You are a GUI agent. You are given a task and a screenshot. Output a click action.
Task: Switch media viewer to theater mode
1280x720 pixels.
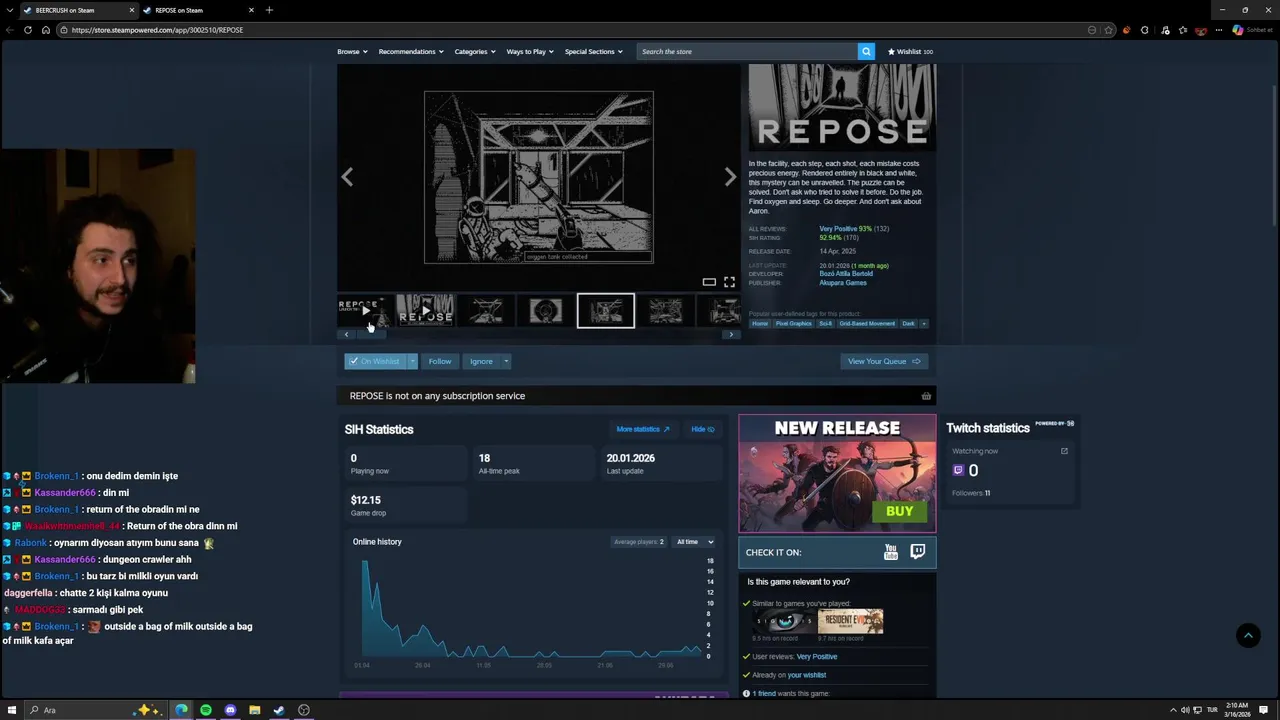click(x=709, y=282)
